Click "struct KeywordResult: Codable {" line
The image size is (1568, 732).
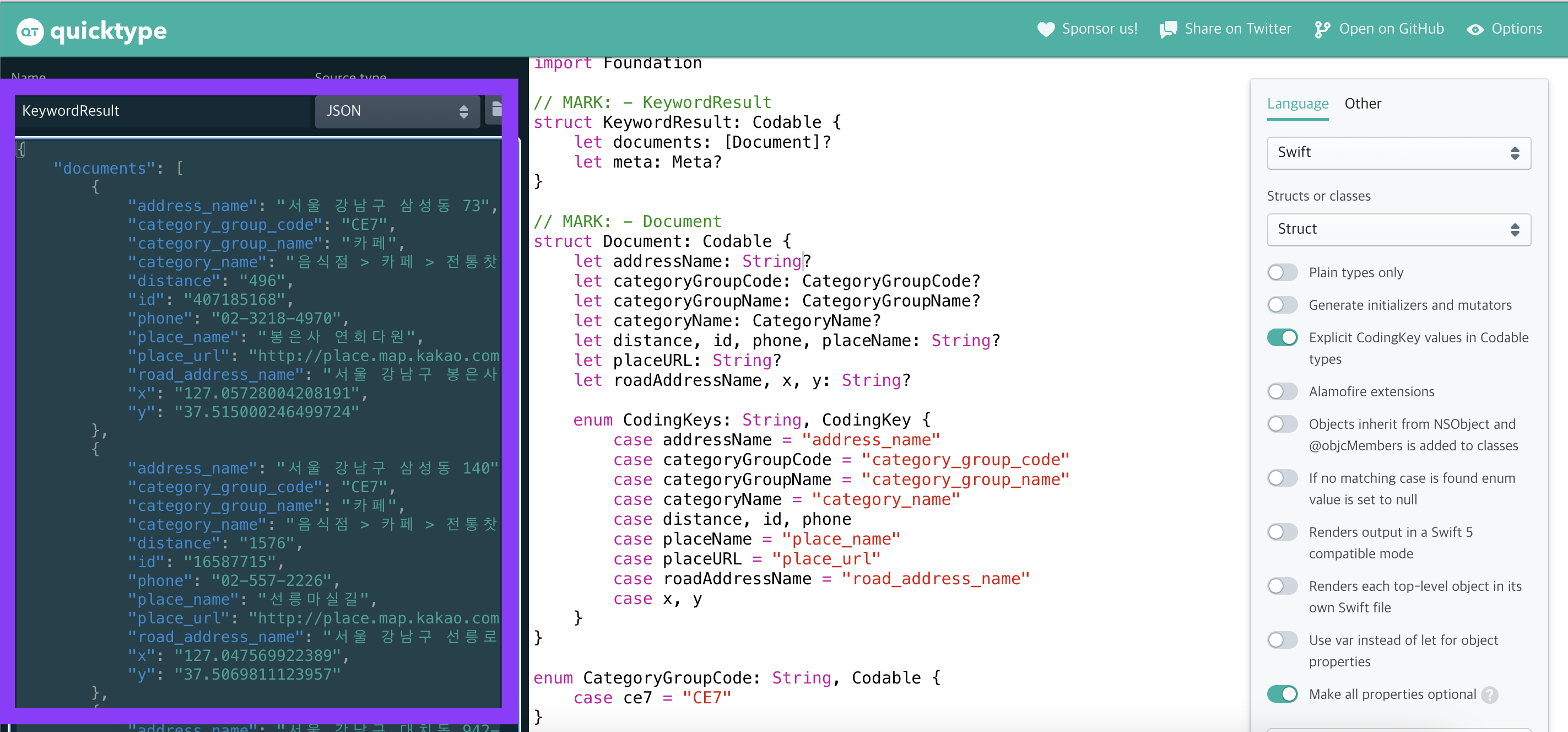click(687, 122)
